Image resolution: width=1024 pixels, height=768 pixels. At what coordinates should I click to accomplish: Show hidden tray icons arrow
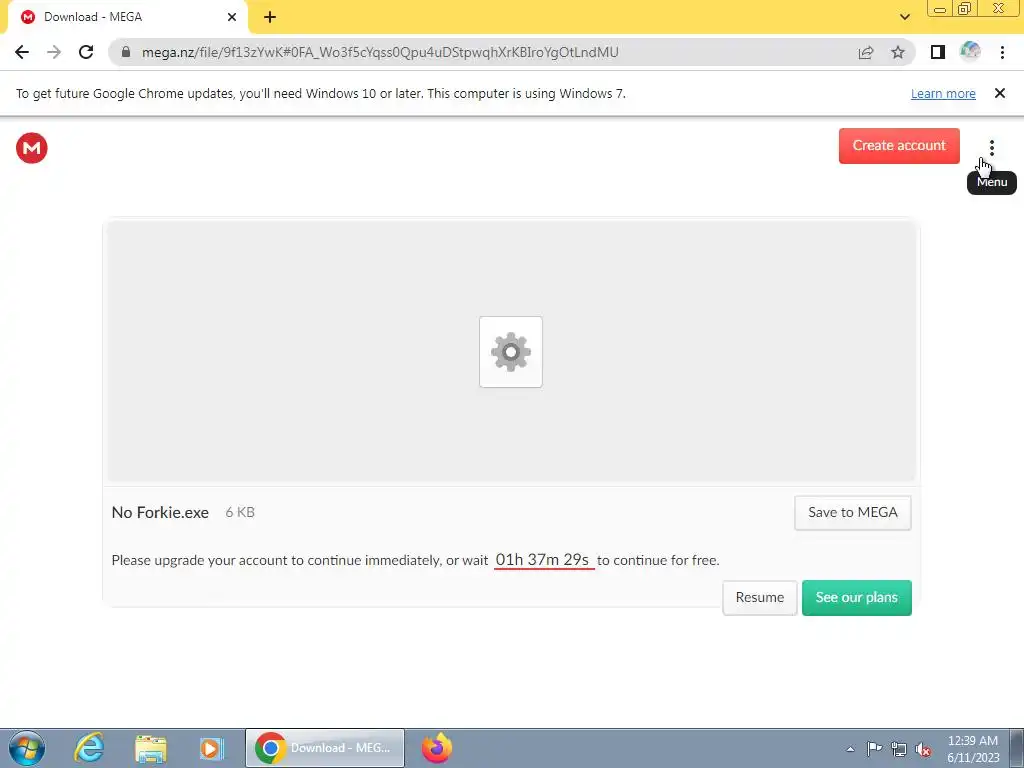(850, 749)
